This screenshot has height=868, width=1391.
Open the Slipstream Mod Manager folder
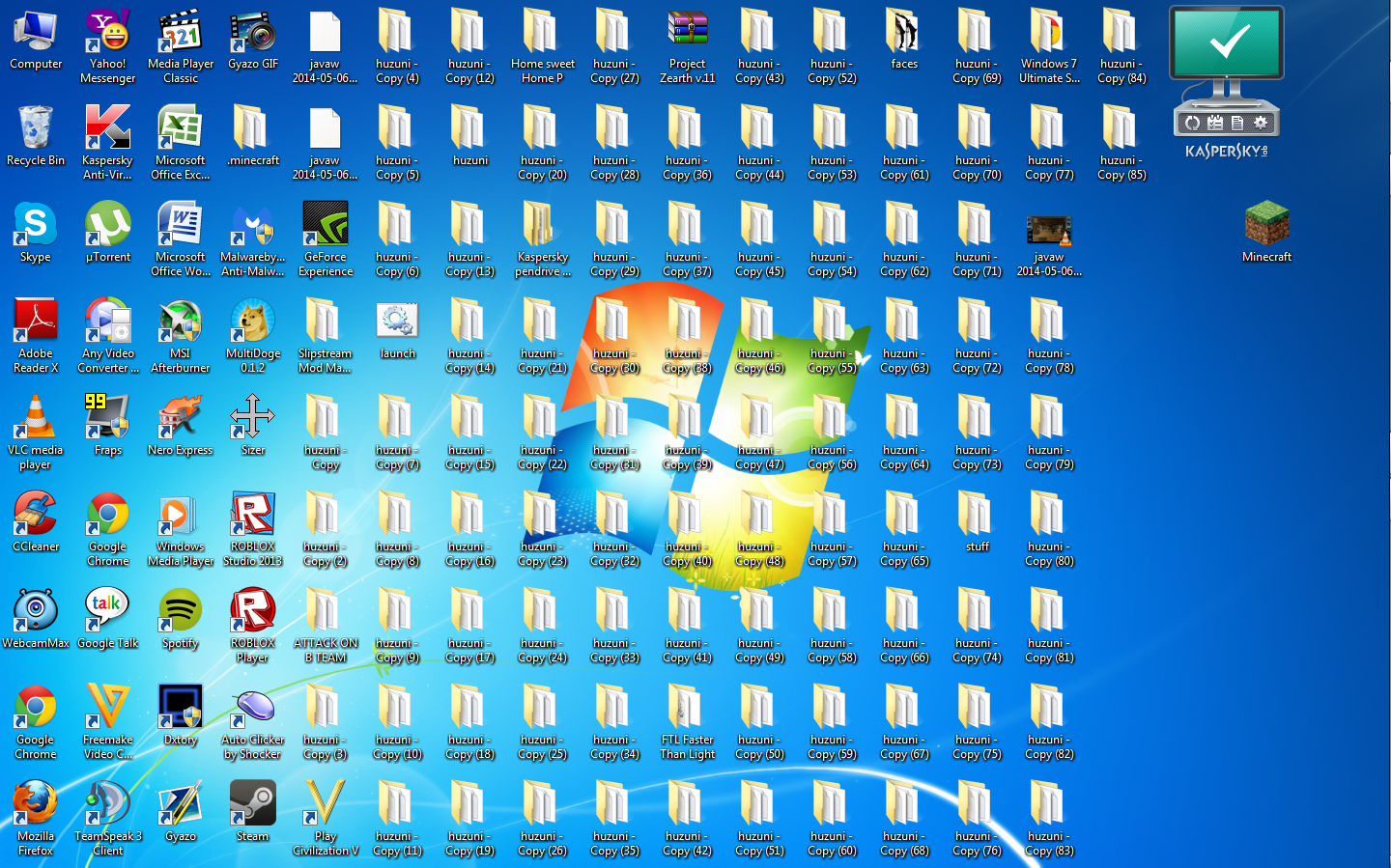pyautogui.click(x=326, y=337)
